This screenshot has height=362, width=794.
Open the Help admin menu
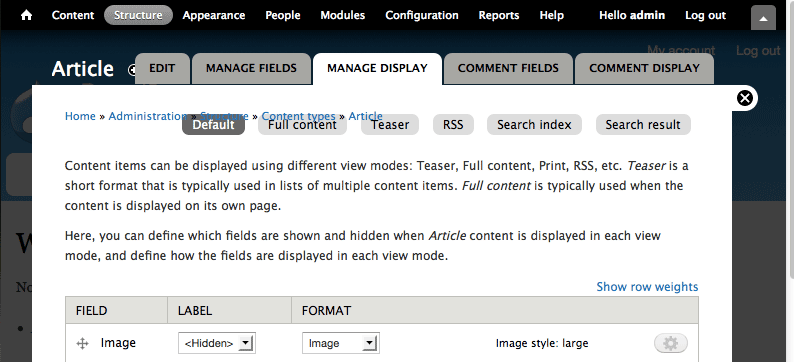coord(551,15)
